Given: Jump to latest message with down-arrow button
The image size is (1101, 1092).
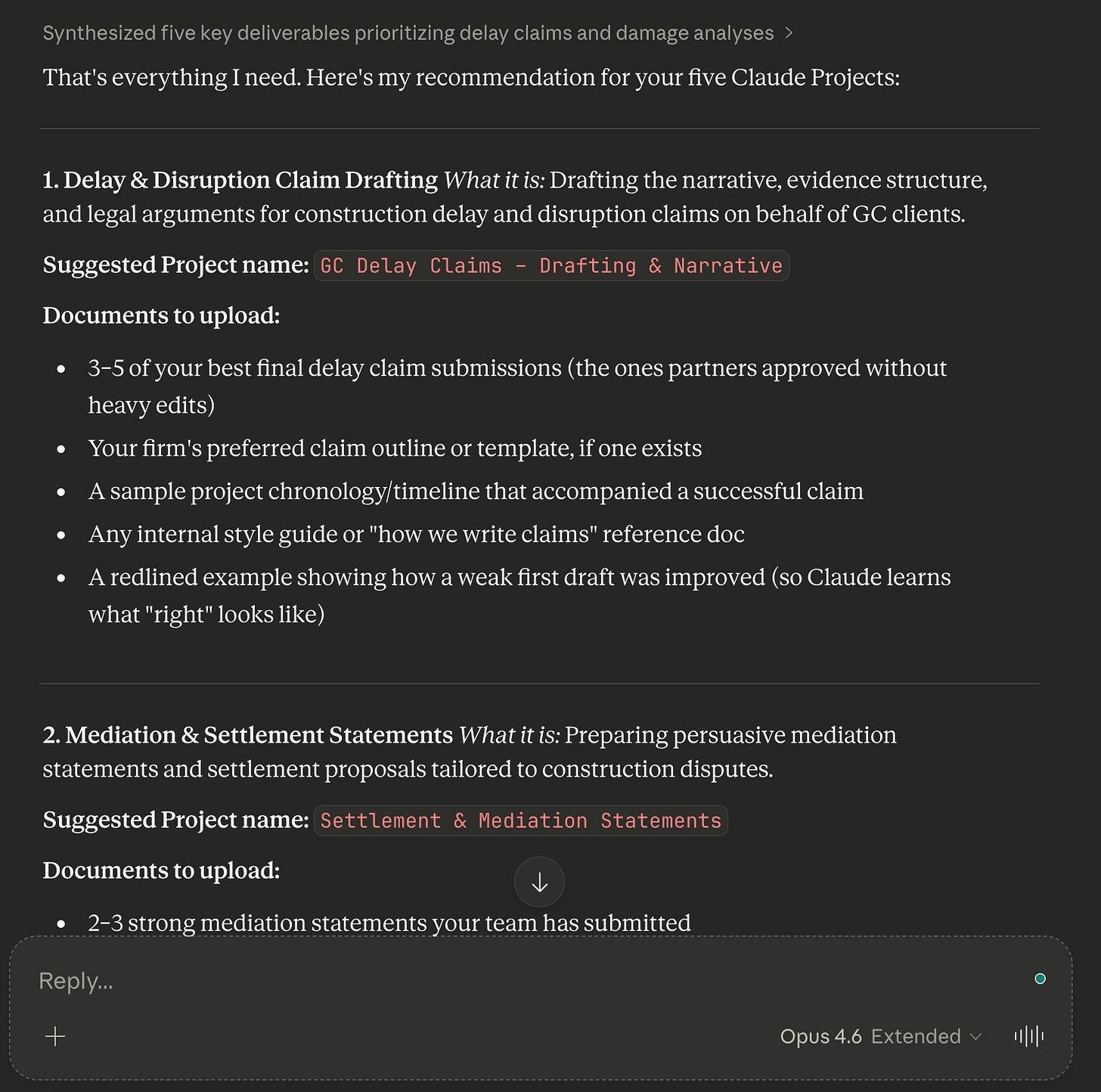Looking at the screenshot, I should [539, 882].
